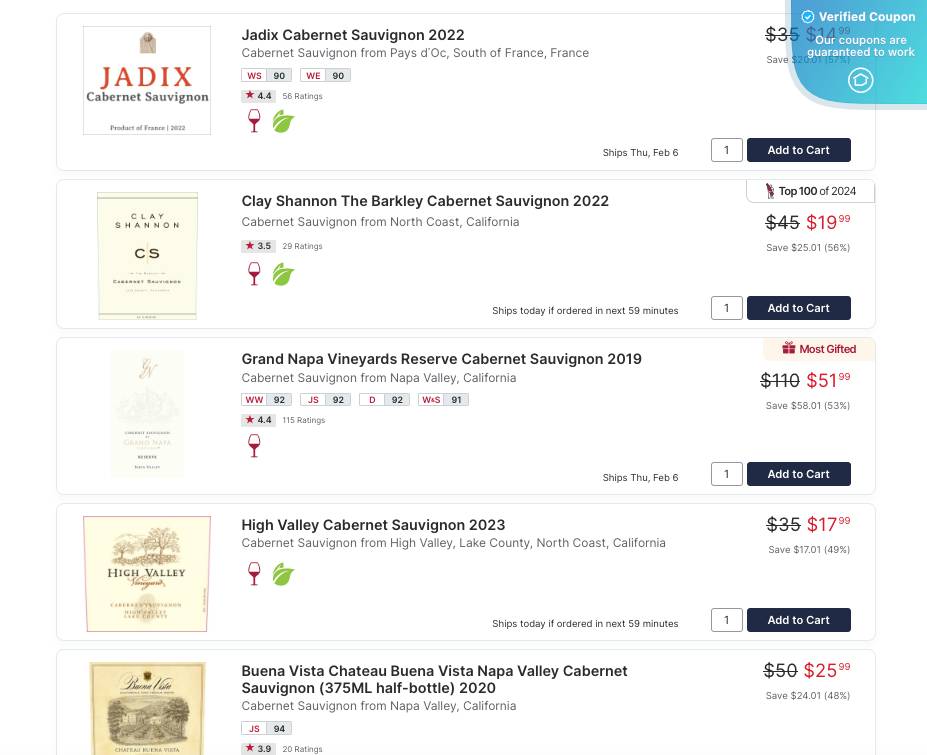
Task: Click the wine glass icon on Grand Napa listing
Action: click(x=254, y=445)
